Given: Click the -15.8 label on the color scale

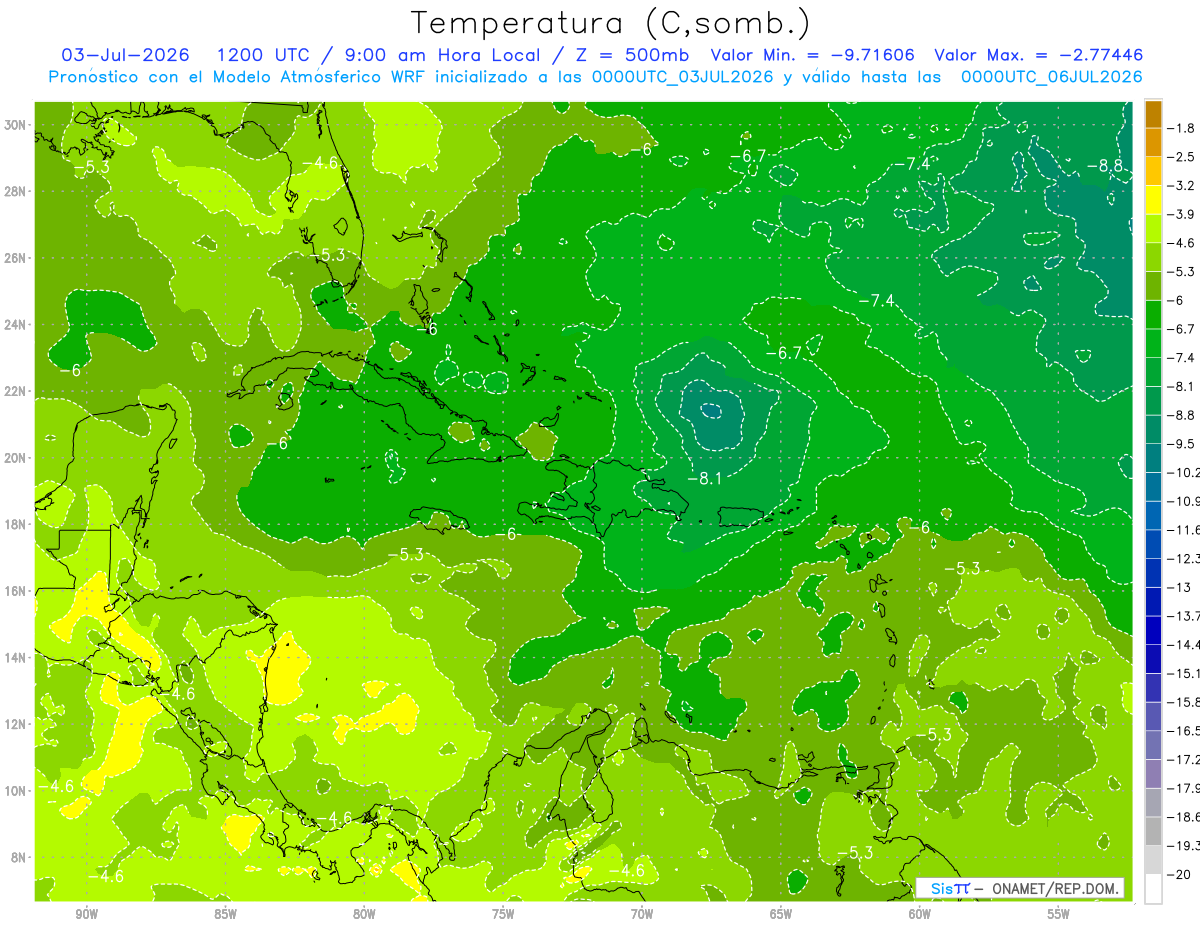Looking at the screenshot, I should coord(1184,702).
